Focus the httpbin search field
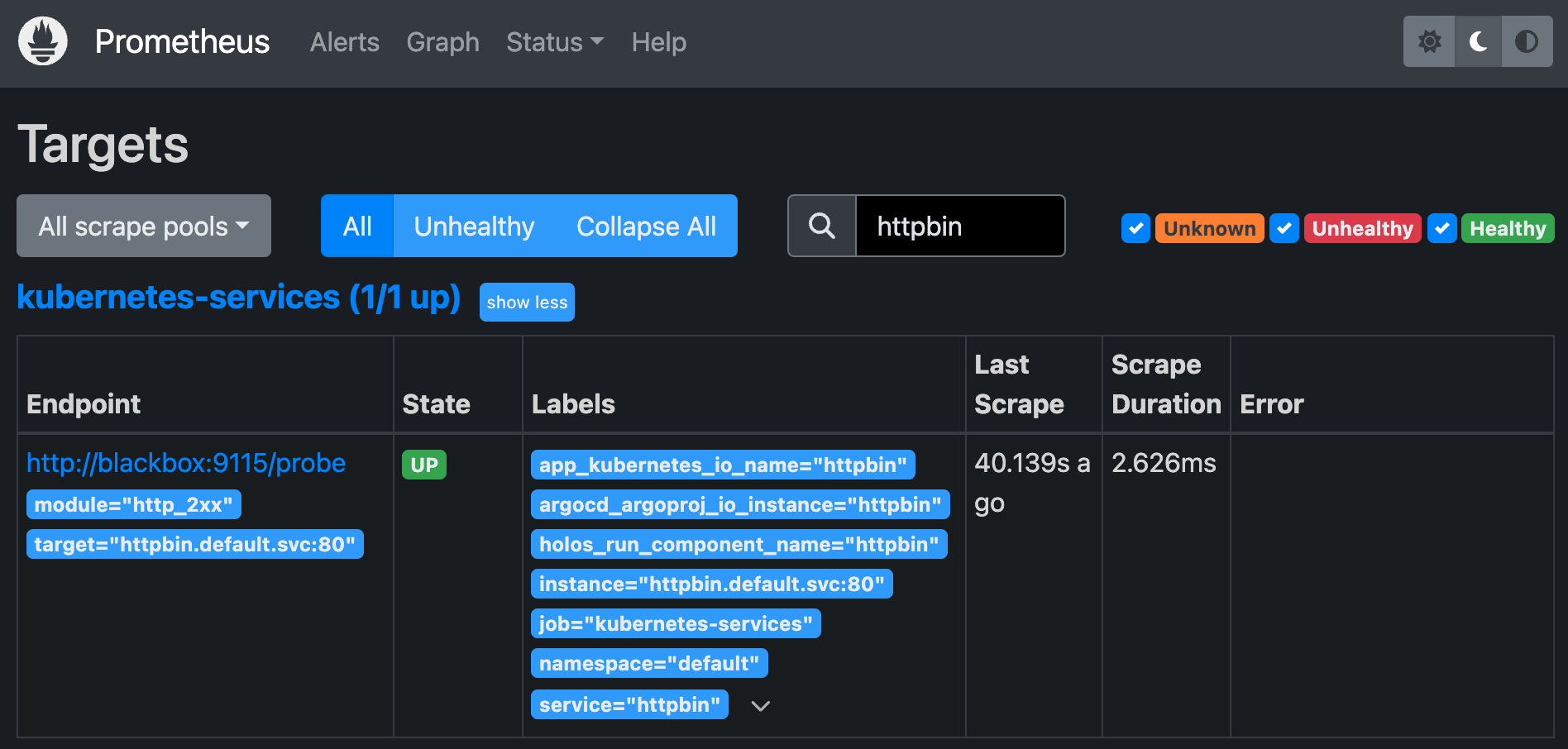The width and height of the screenshot is (1568, 749). click(960, 226)
